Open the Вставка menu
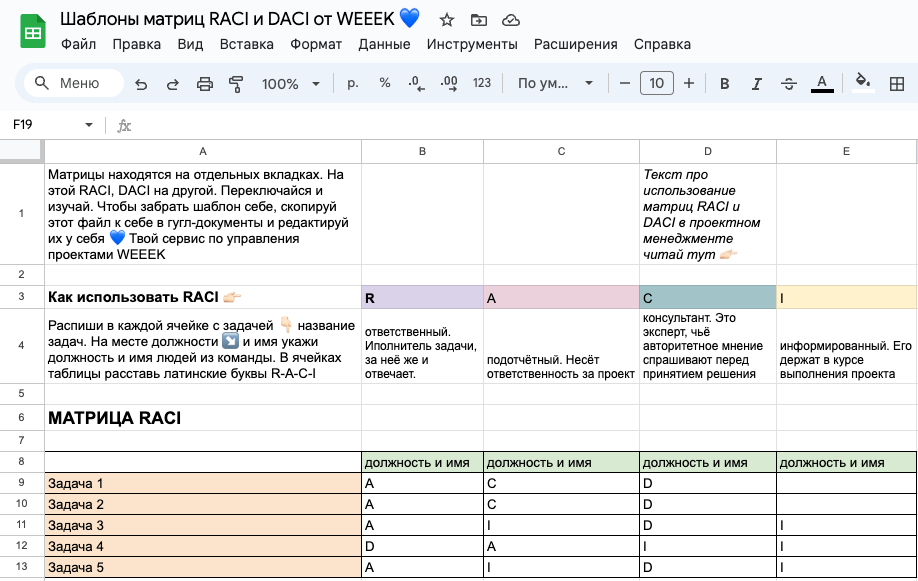 tap(246, 45)
